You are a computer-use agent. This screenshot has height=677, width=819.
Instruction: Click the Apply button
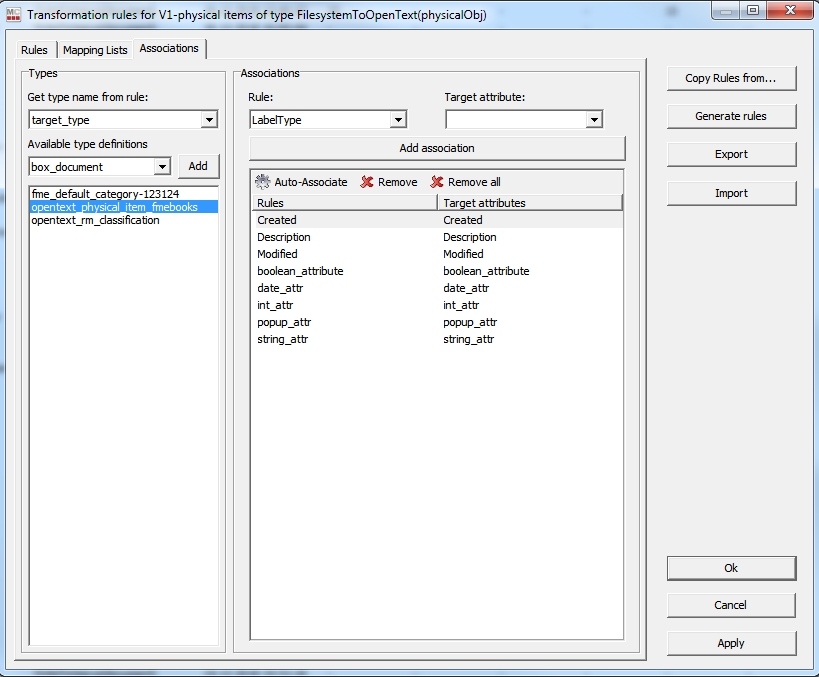[731, 643]
